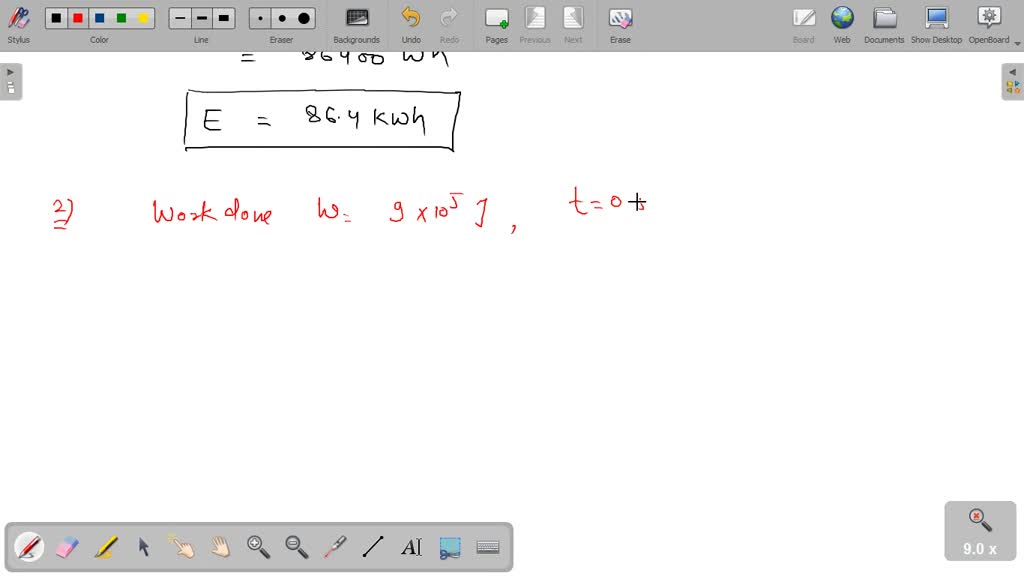Choose the Highlighter marker tool
This screenshot has height=576, width=1024.
click(x=105, y=547)
